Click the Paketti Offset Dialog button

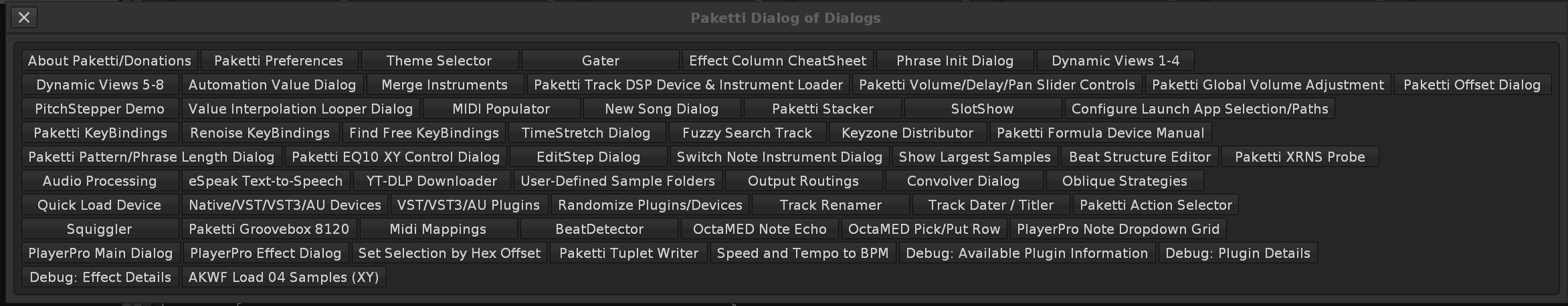(1472, 85)
